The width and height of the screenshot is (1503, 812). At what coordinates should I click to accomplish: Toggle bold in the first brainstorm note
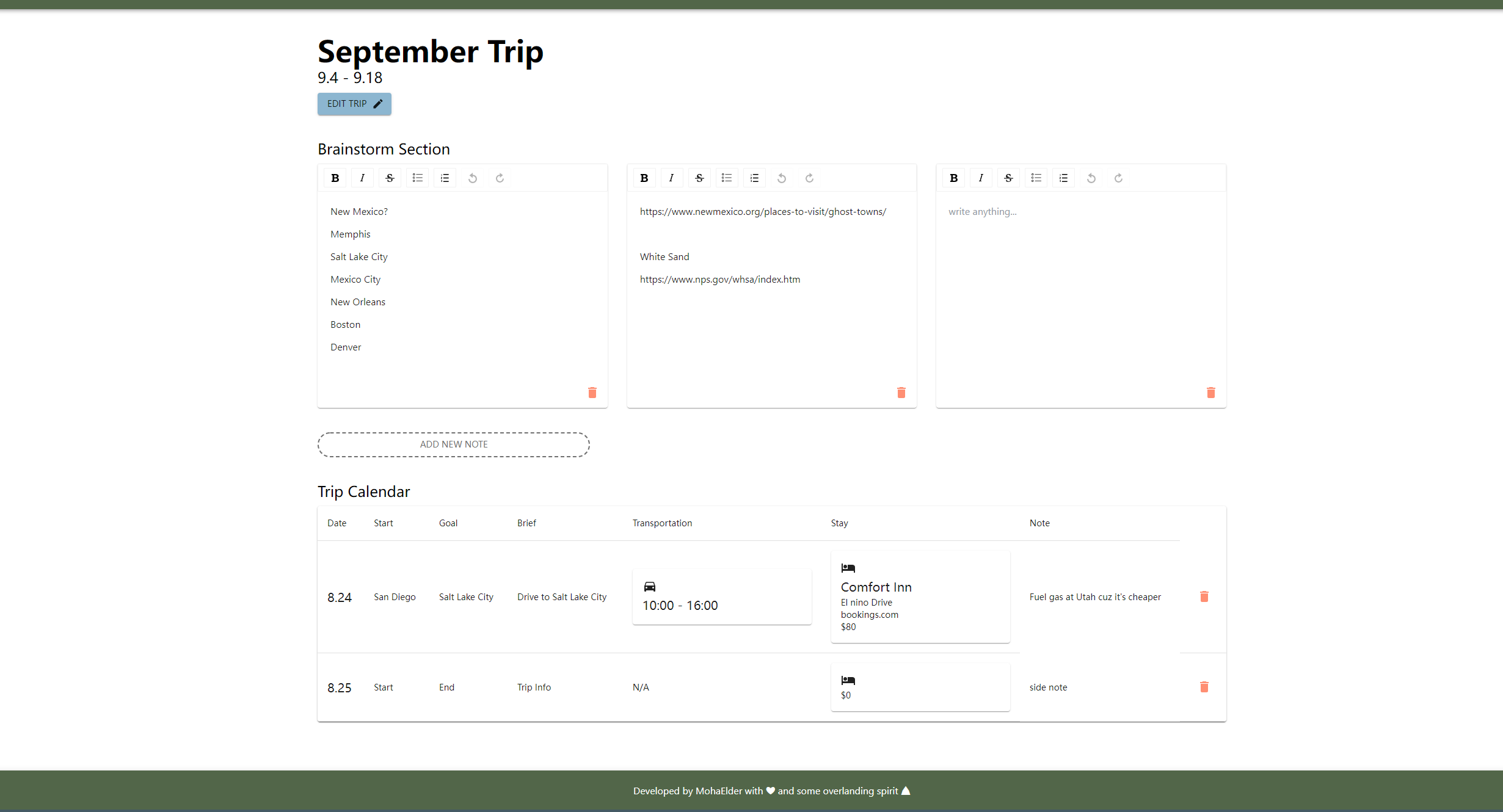click(335, 178)
